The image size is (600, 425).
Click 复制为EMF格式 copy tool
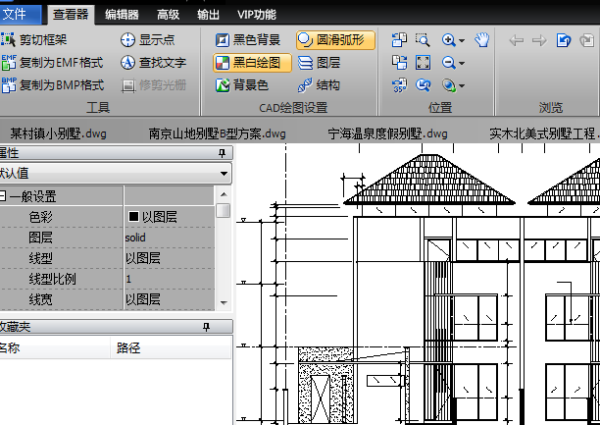[52, 62]
